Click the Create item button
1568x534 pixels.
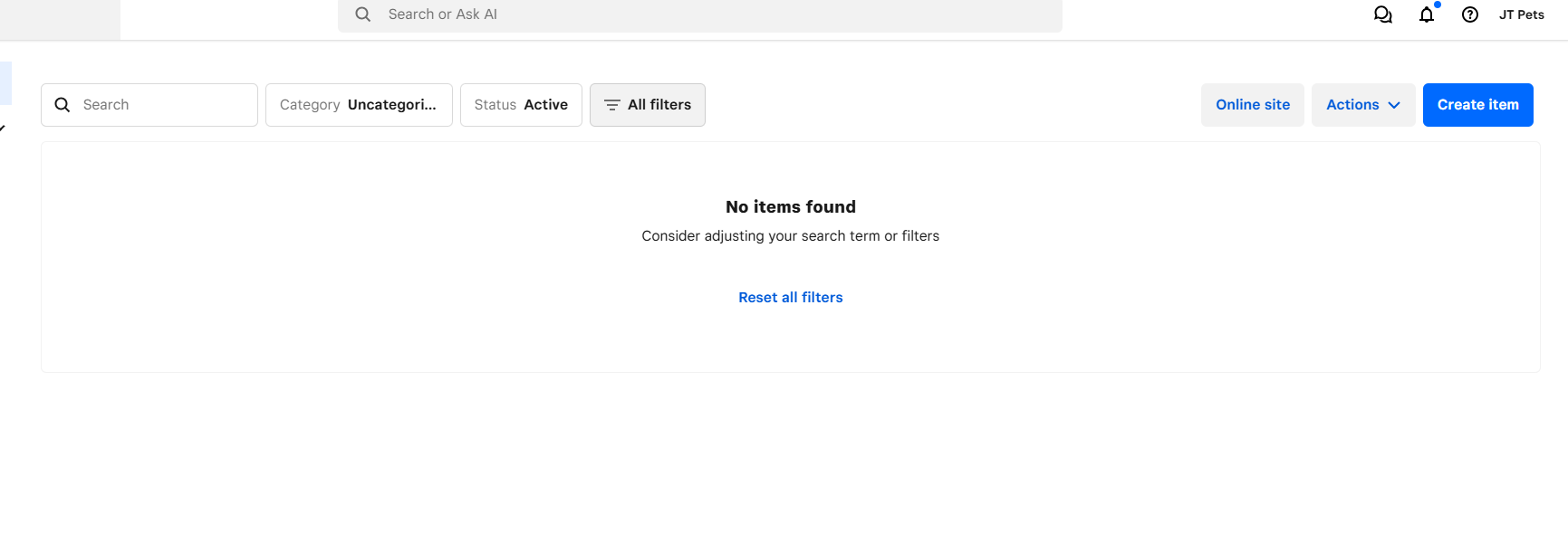click(1477, 105)
